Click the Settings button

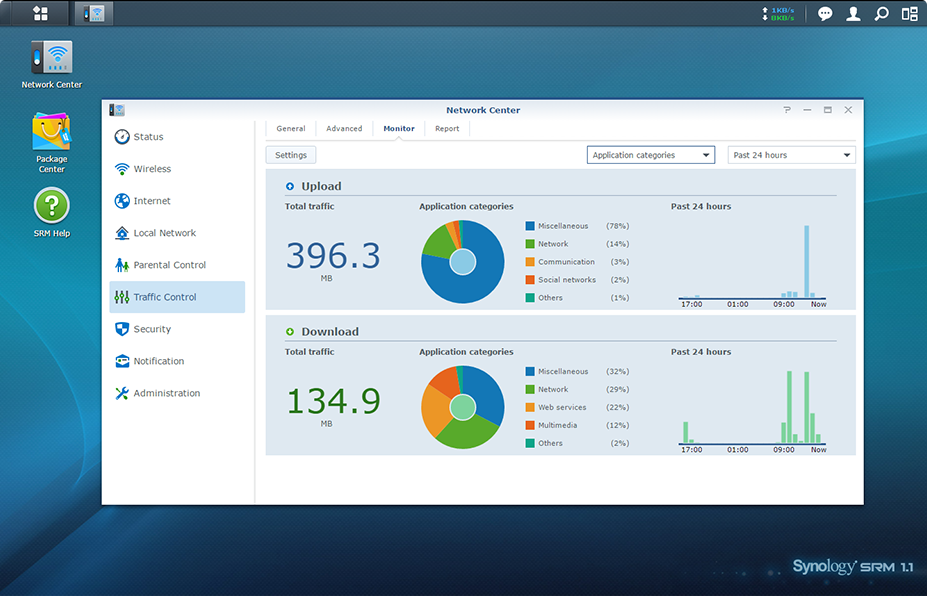[x=291, y=155]
